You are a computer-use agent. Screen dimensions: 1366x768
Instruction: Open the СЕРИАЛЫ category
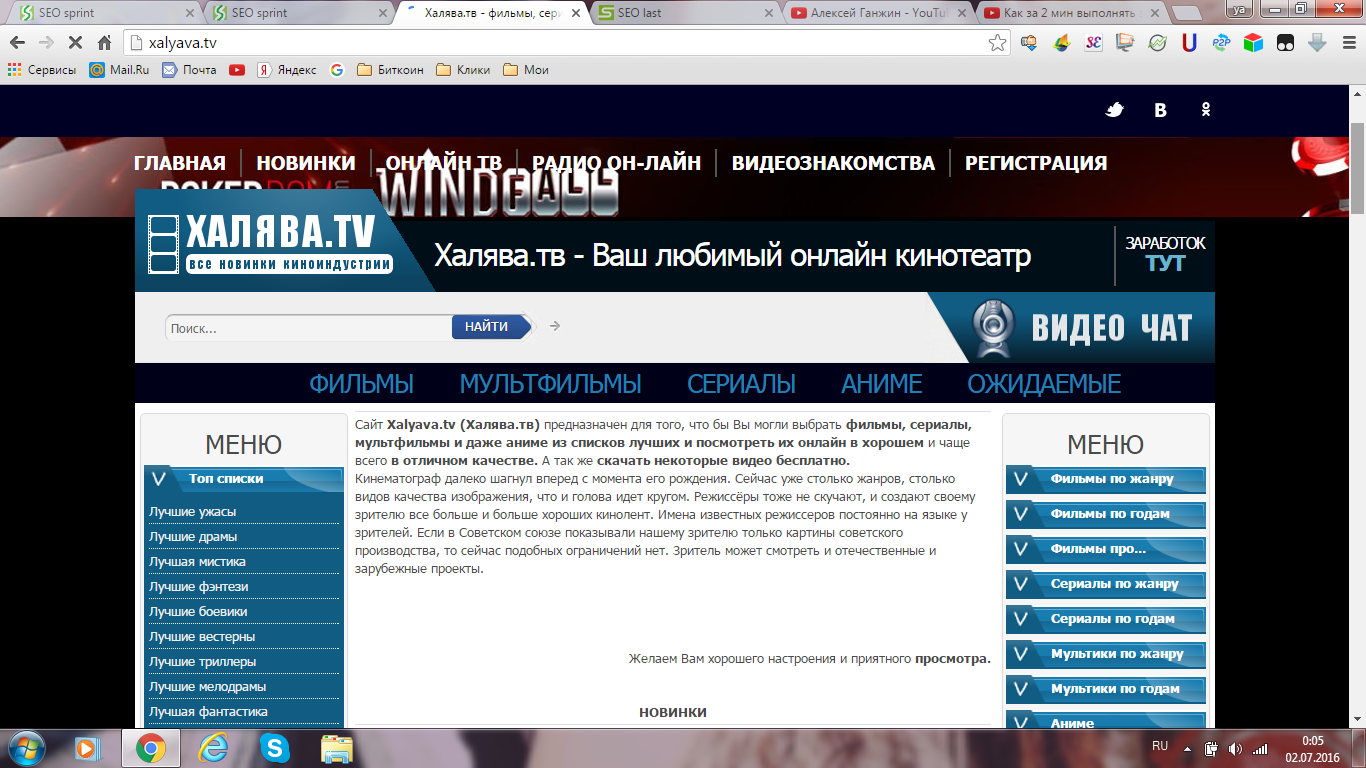pos(741,384)
